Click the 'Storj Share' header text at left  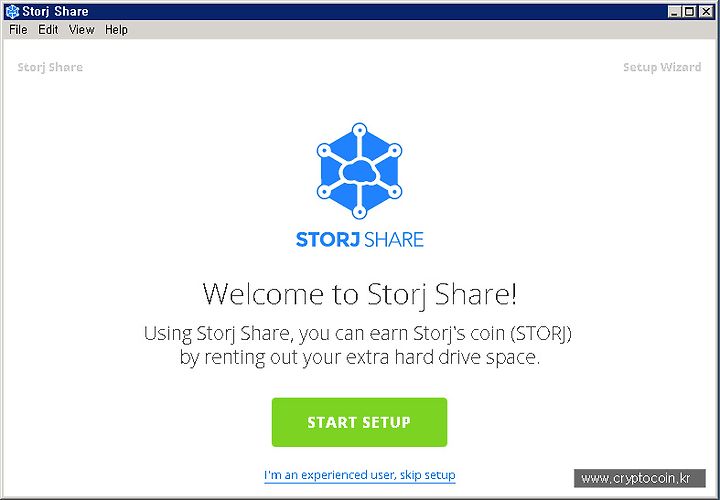50,67
